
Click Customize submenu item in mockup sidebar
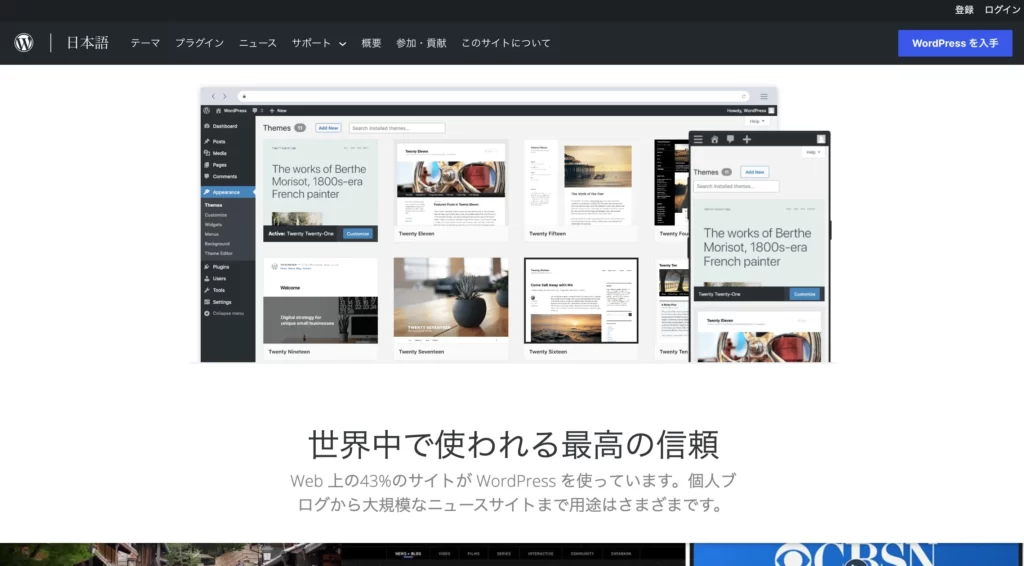[x=216, y=215]
